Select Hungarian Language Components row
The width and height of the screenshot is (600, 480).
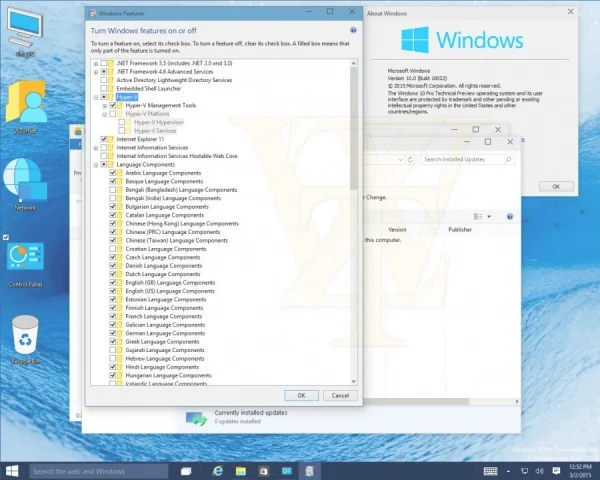(168, 375)
